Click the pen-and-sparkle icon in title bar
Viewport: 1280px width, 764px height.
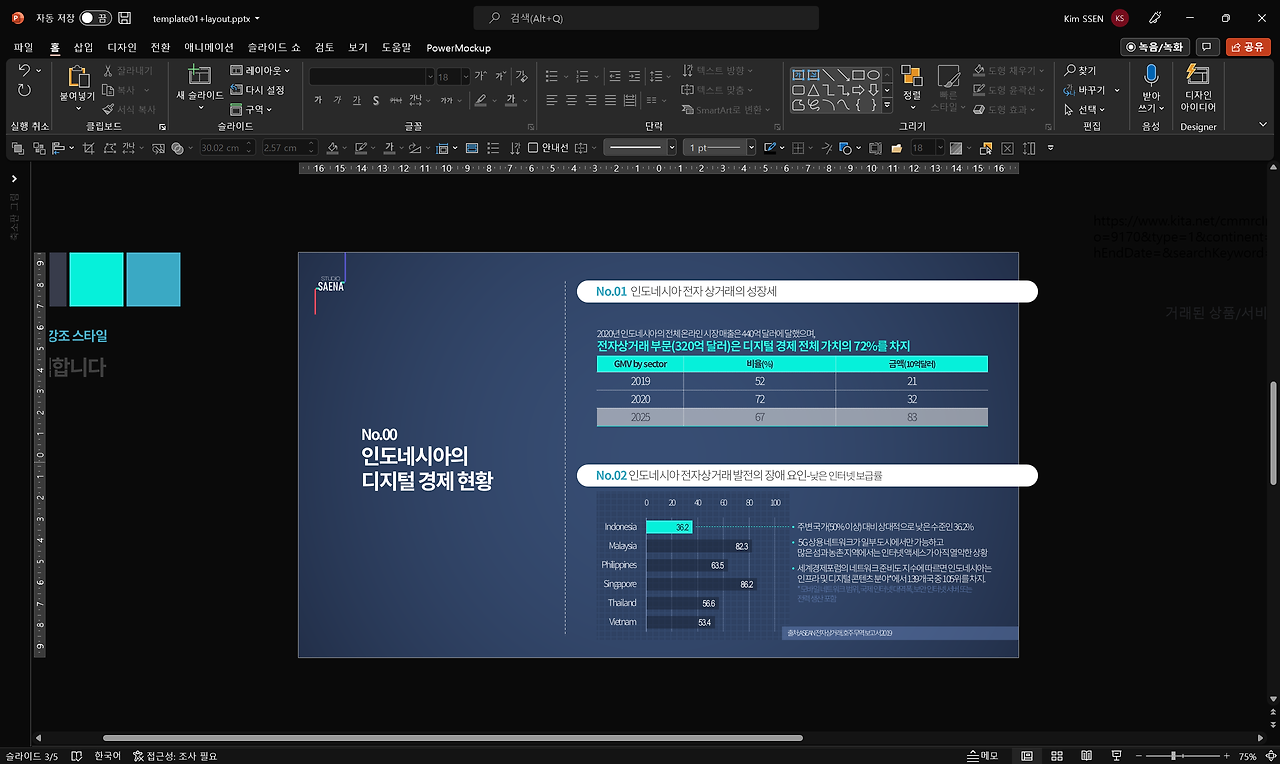pyautogui.click(x=1155, y=18)
